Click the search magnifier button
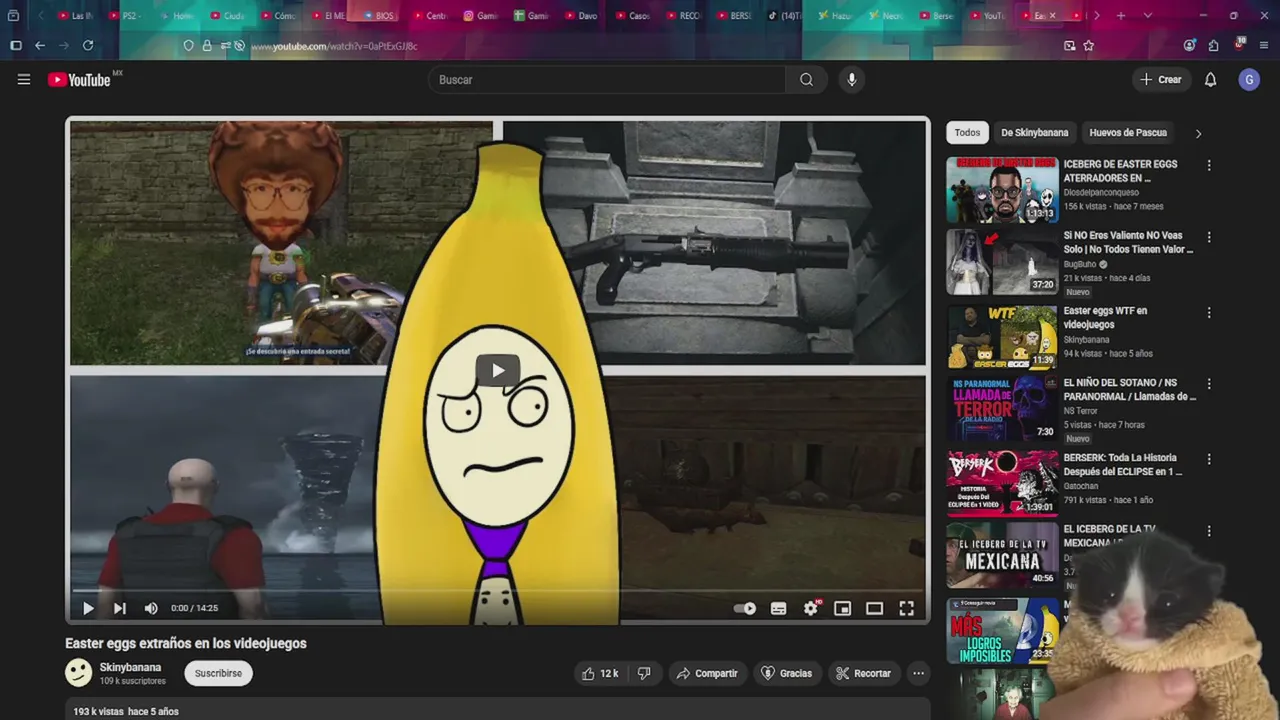This screenshot has width=1280, height=720. pyautogui.click(x=806, y=80)
